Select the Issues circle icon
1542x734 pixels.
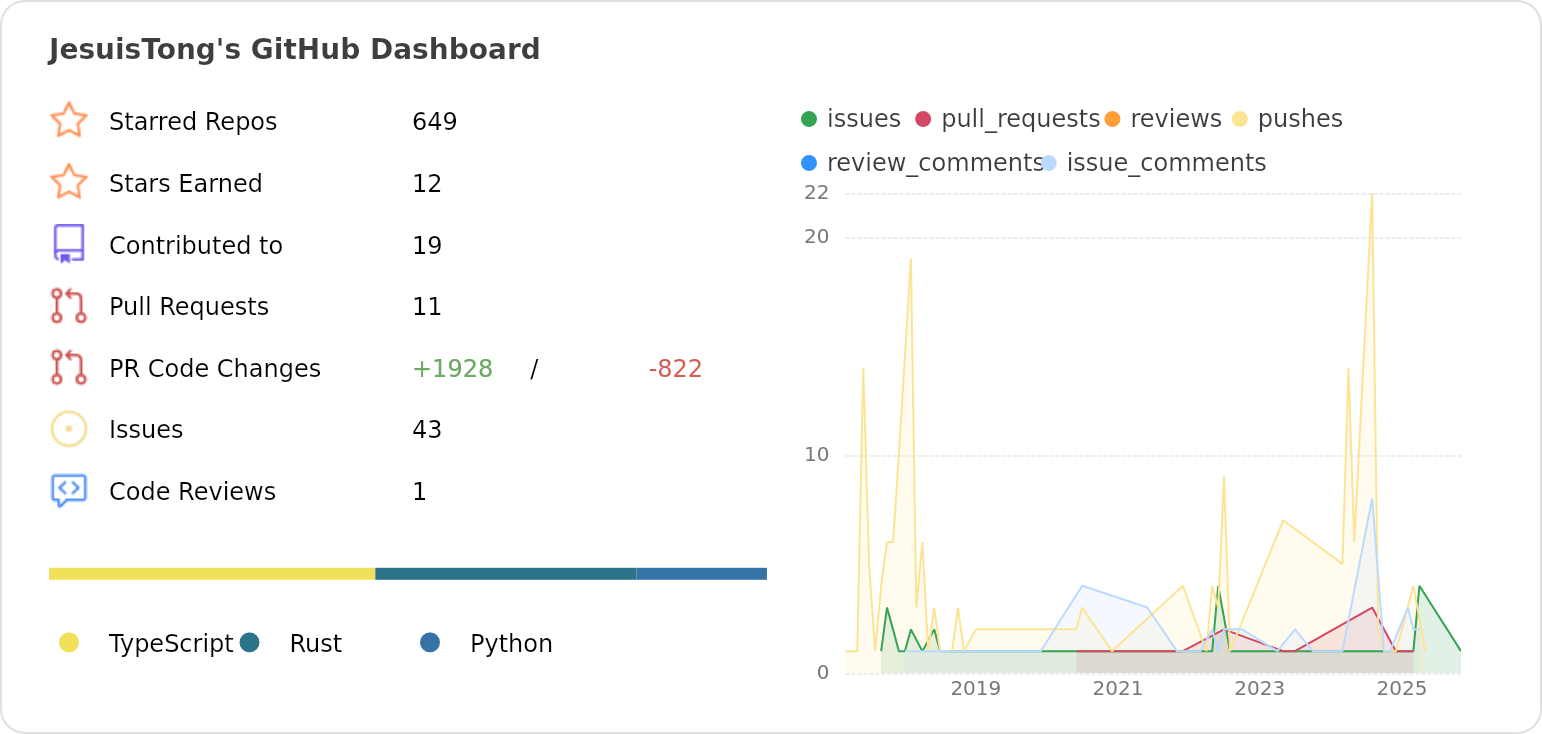[x=69, y=428]
